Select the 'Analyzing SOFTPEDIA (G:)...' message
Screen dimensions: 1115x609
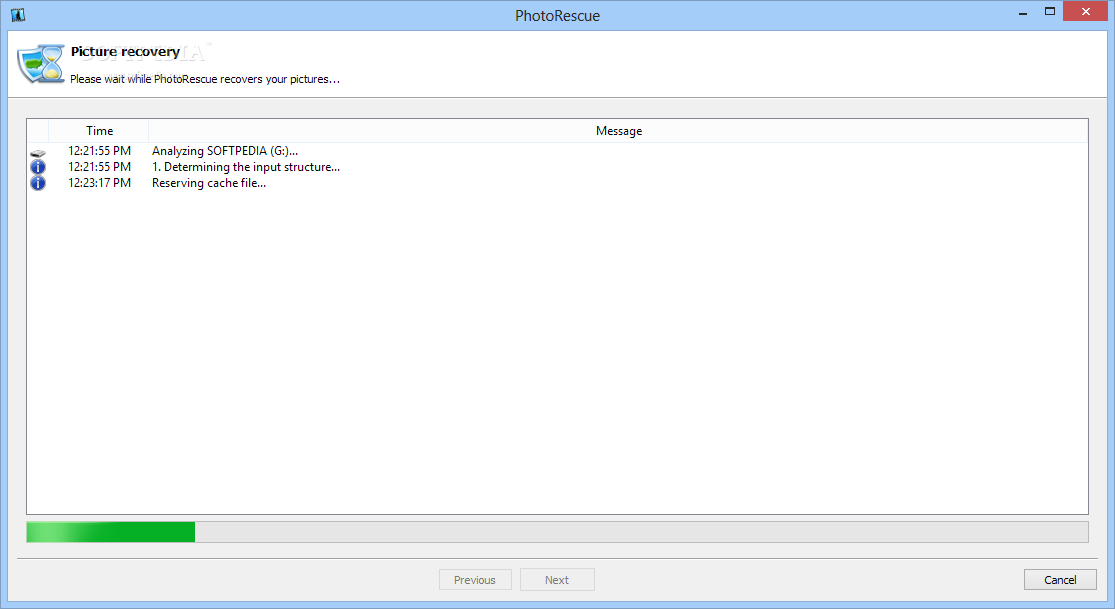coord(225,151)
